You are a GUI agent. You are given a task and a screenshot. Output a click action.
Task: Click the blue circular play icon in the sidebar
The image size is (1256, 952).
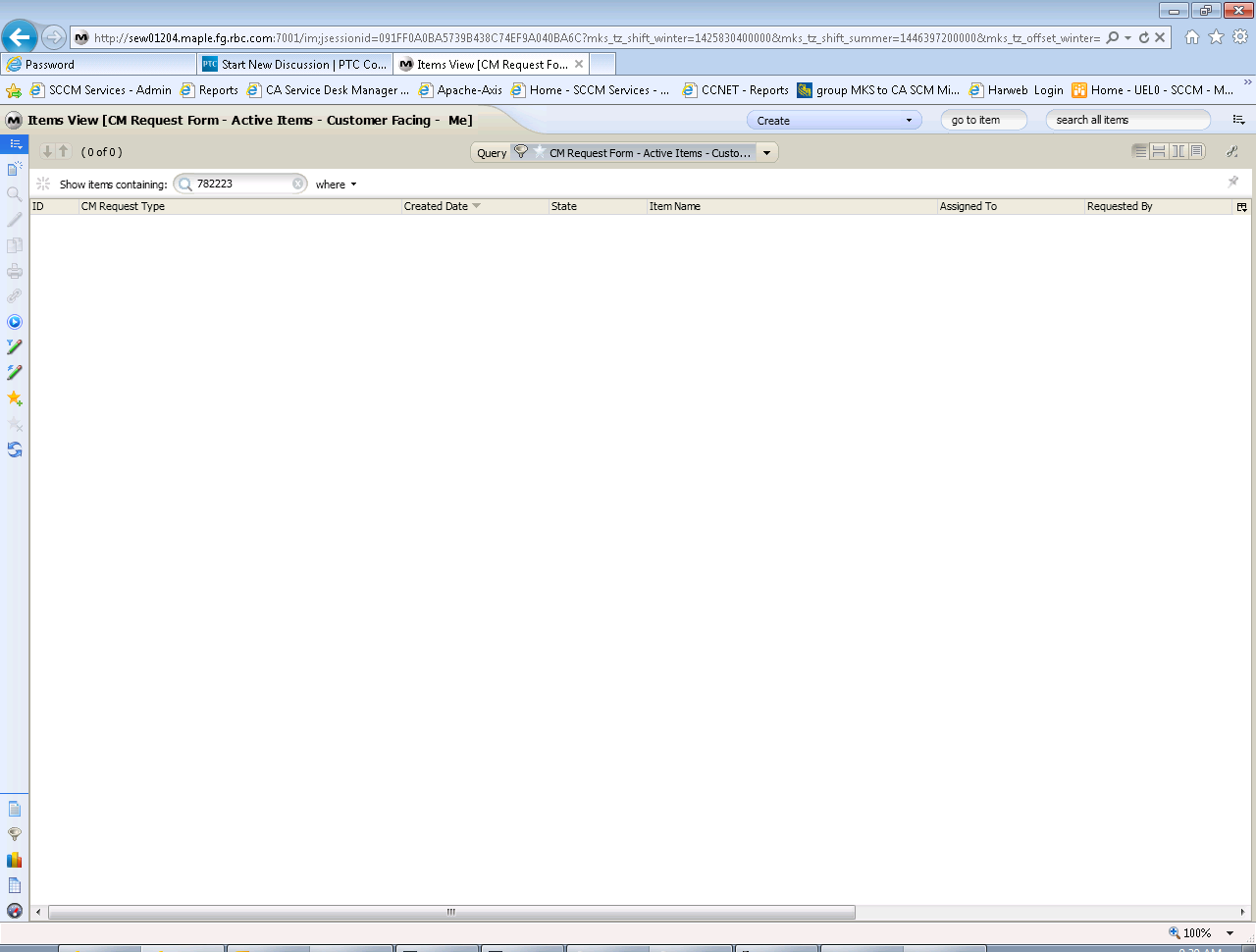tap(15, 322)
